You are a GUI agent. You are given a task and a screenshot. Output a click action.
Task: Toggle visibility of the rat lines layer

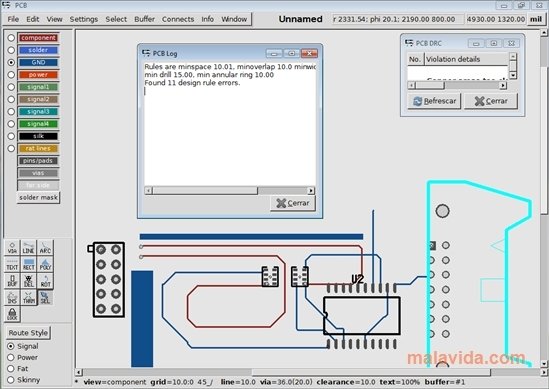[x=38, y=148]
